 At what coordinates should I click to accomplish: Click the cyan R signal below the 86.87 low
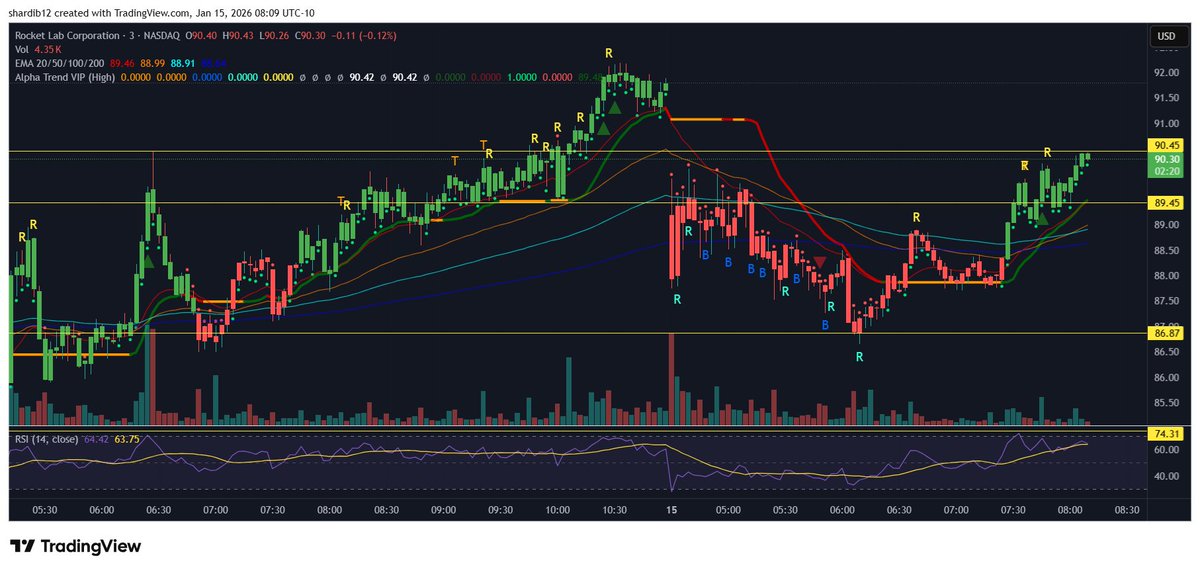point(859,356)
